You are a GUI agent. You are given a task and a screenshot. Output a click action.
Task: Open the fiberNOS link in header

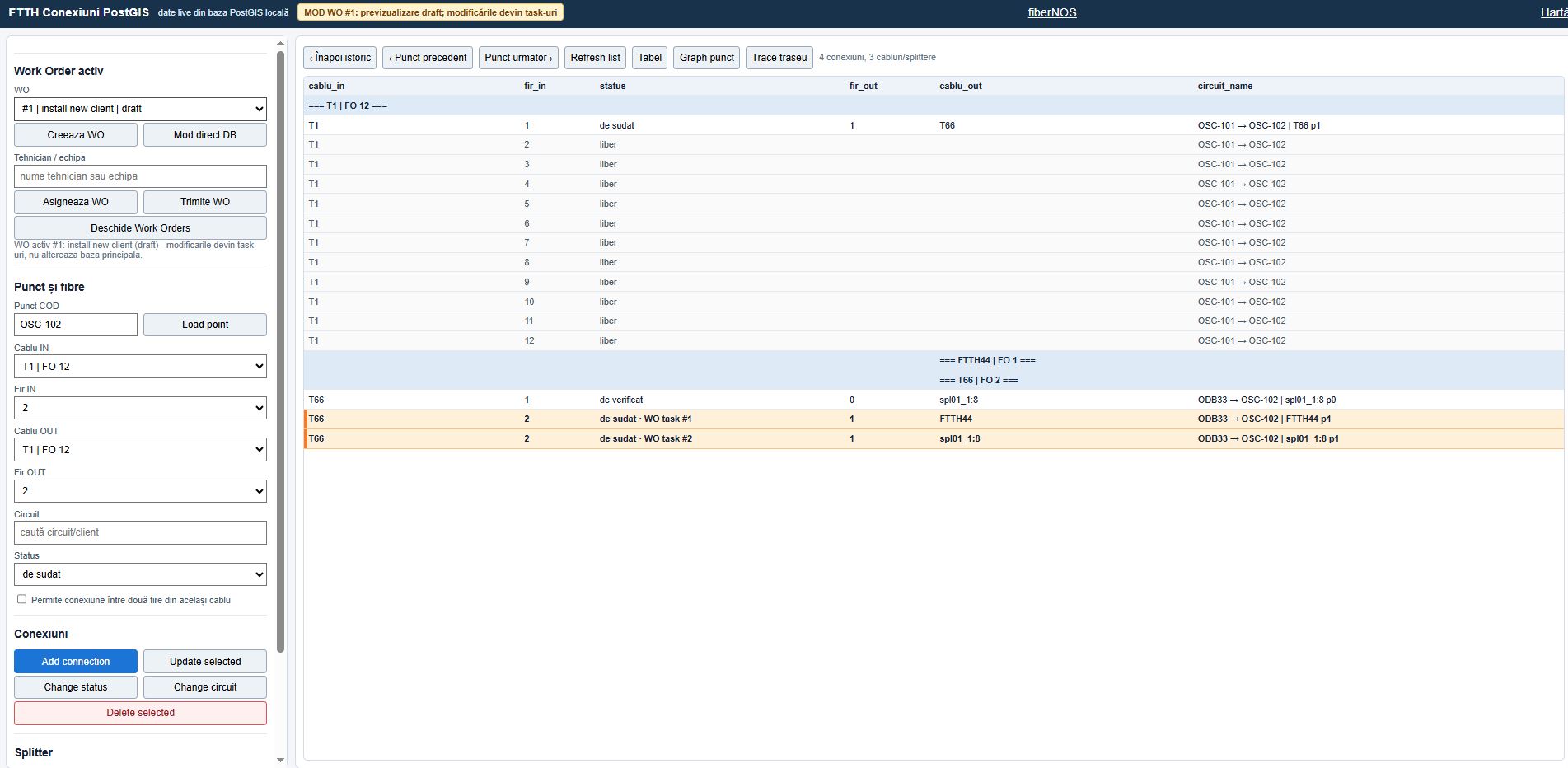(1052, 12)
